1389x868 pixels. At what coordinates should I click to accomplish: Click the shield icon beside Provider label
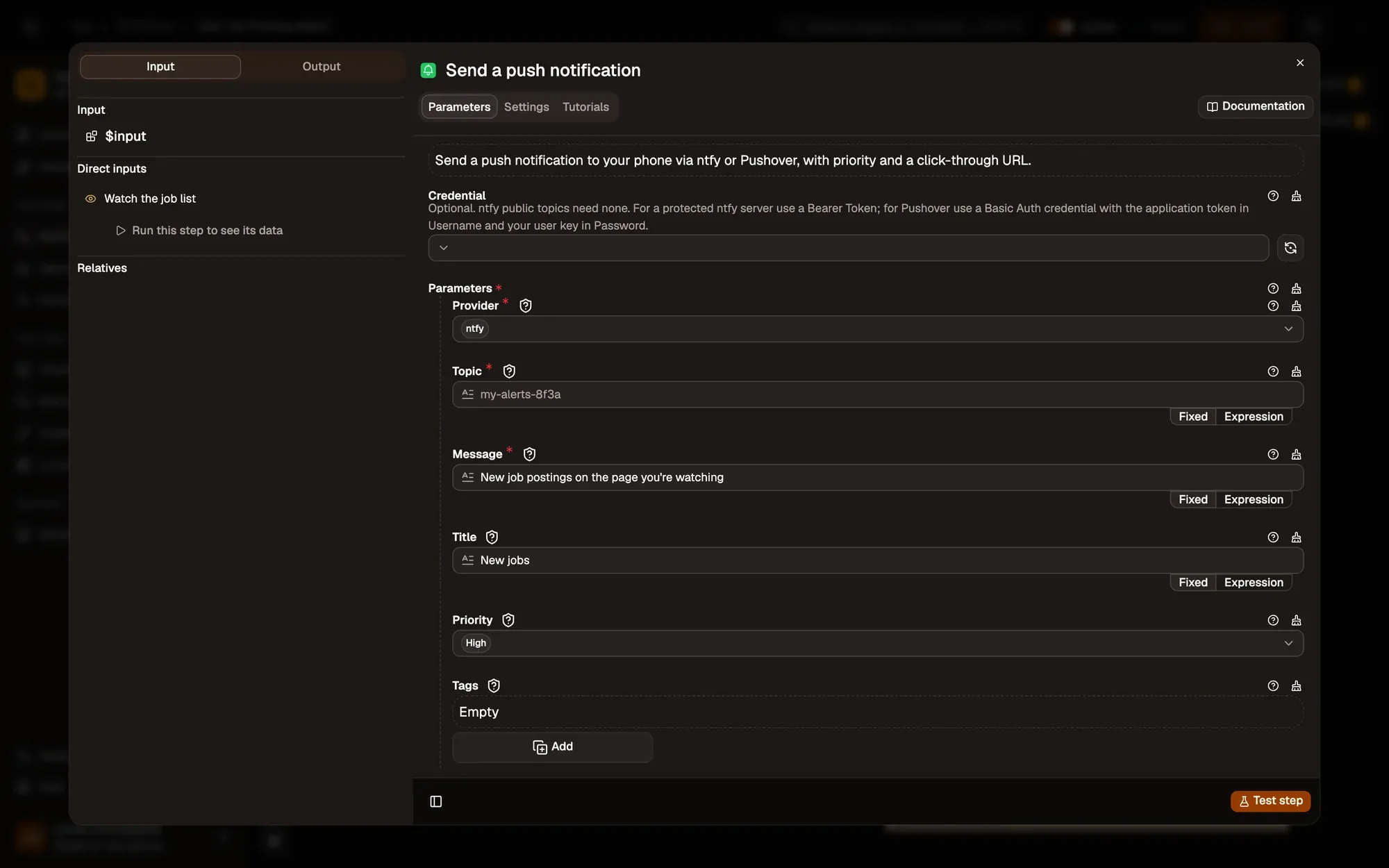coord(526,306)
